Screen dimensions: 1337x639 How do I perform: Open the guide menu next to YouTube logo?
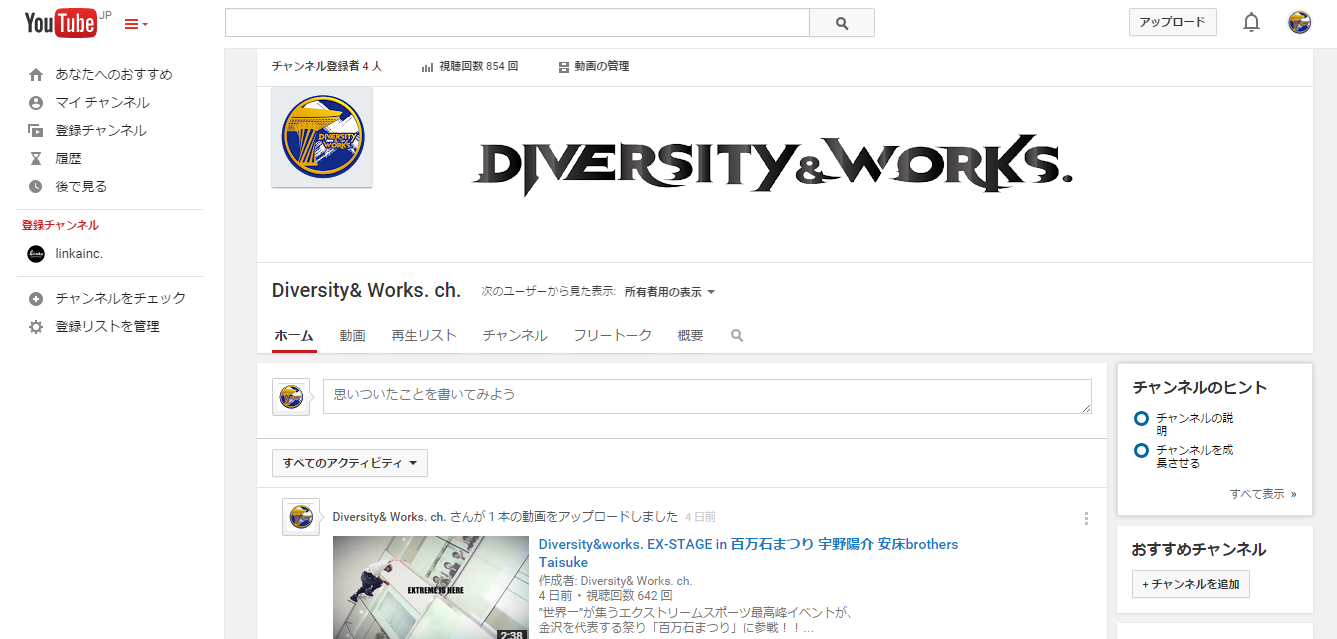click(136, 24)
